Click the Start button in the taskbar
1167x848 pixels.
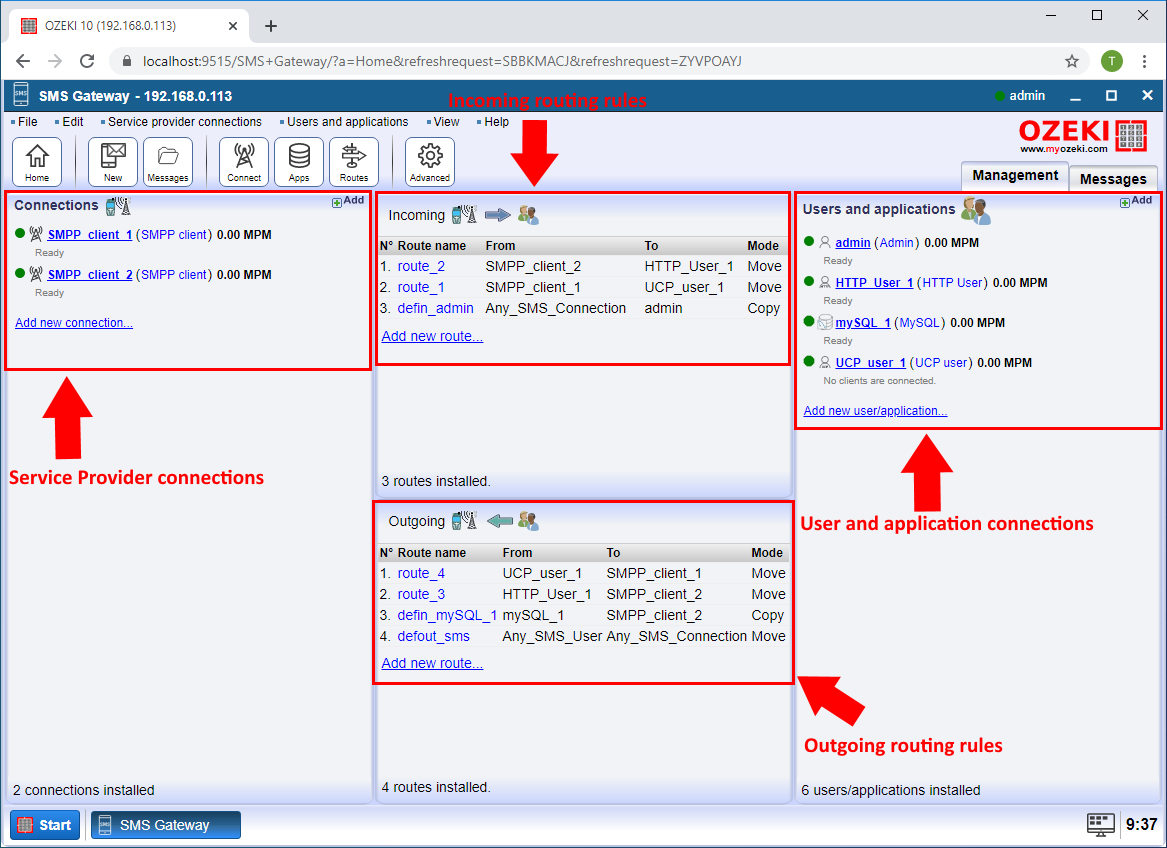45,825
